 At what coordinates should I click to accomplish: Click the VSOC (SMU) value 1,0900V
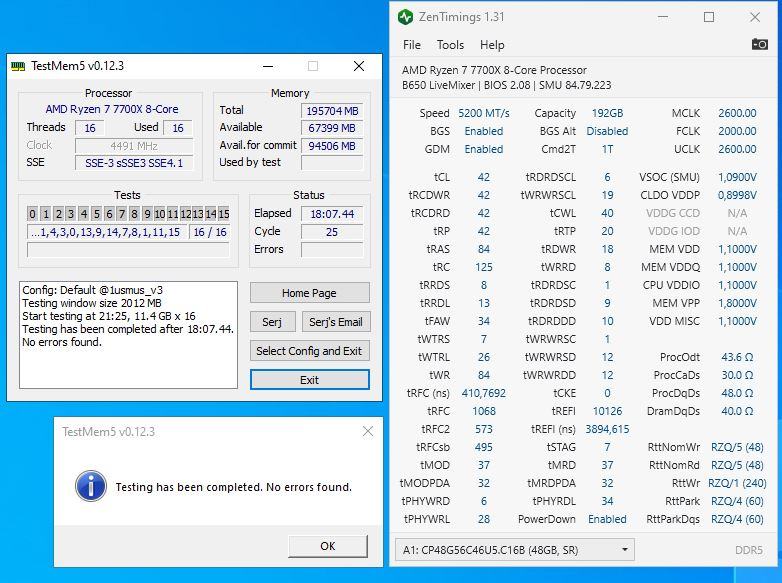point(737,177)
